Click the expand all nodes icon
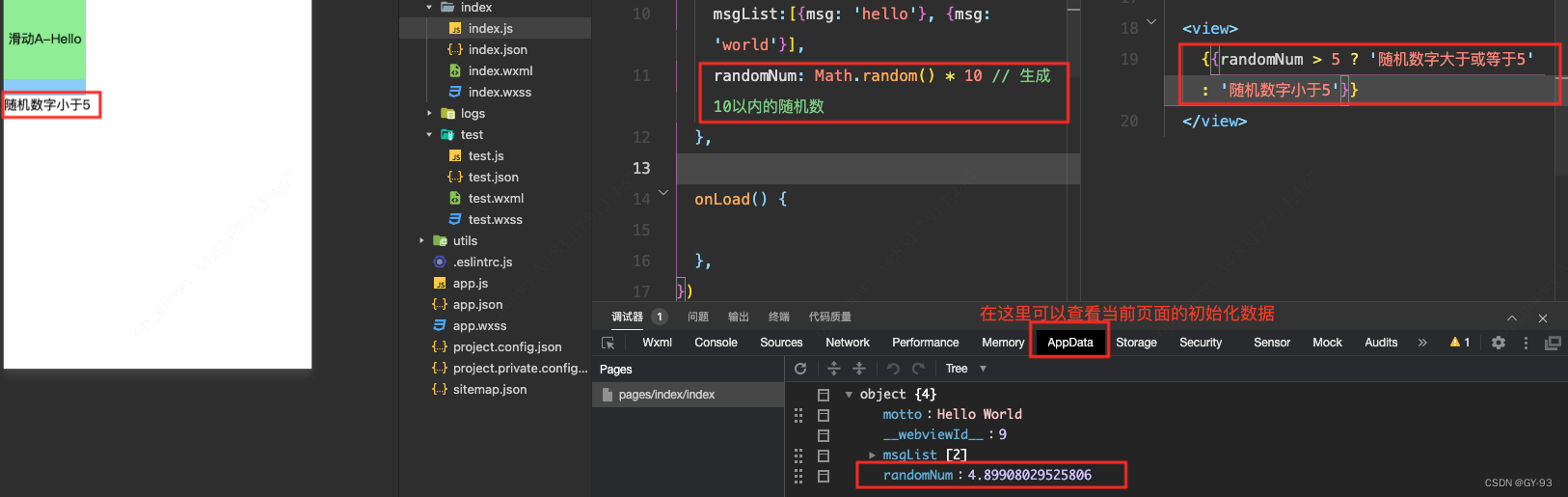Screen dimensions: 1568x497 click(834, 369)
